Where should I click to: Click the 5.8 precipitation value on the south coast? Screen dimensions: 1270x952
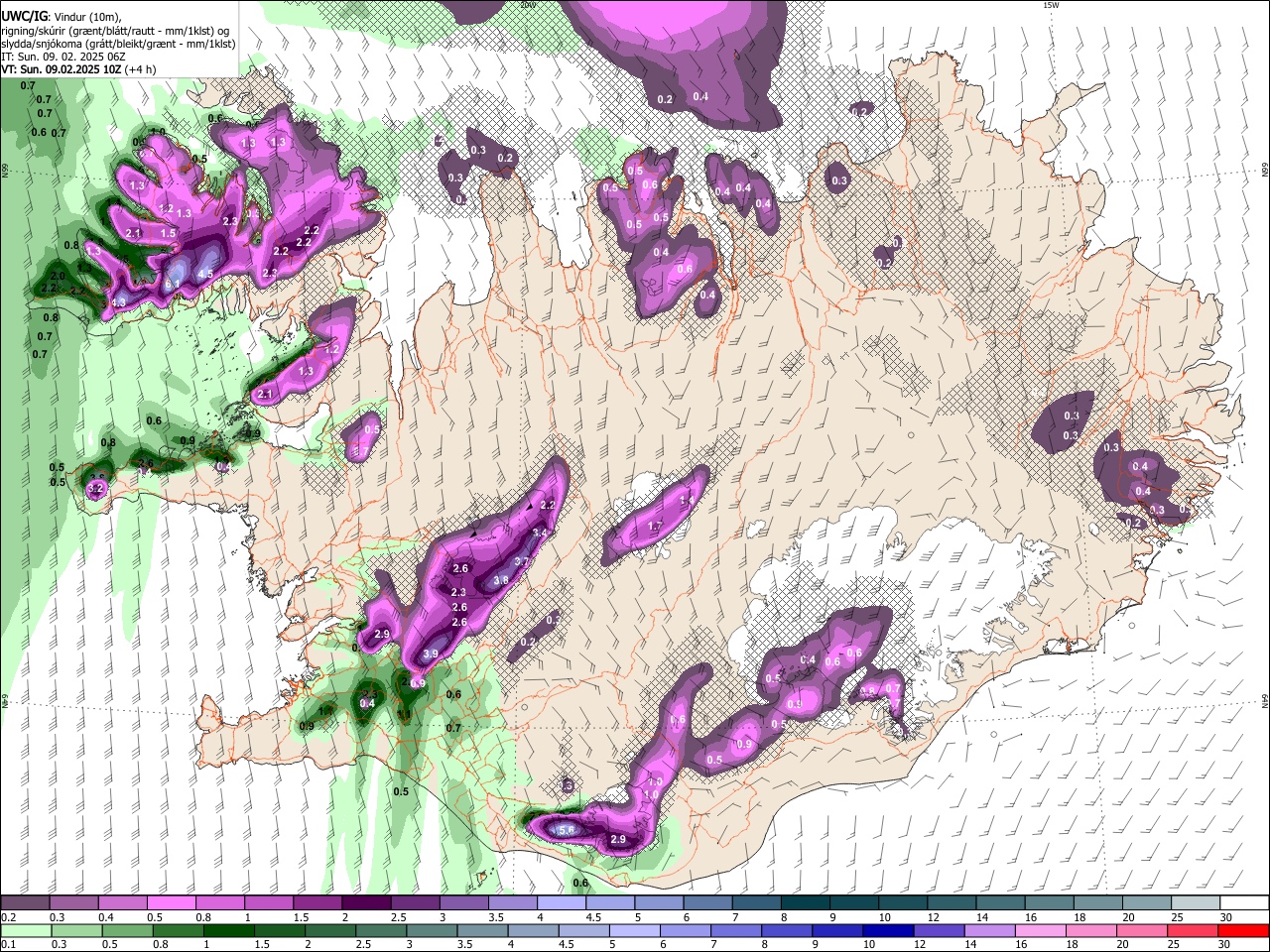coord(568,830)
